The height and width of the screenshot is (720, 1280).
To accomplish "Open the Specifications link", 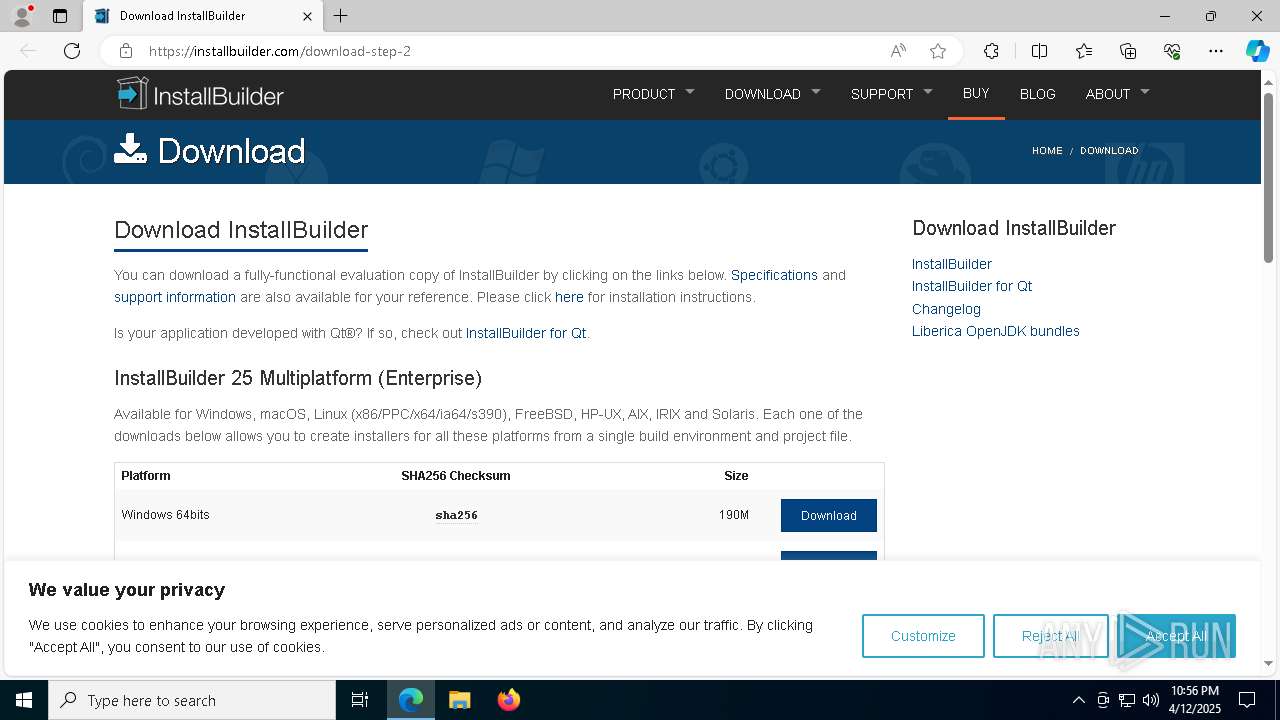I will coord(774,275).
